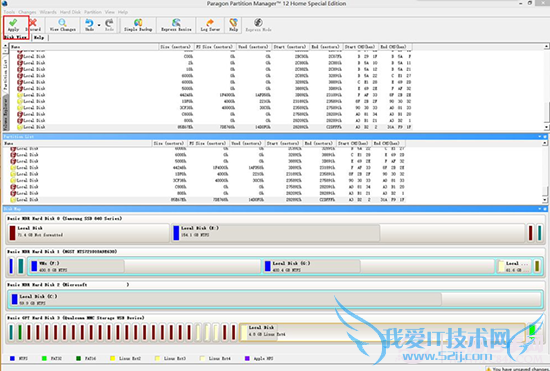Click upper list scrollbar down arrow
The width and height of the screenshot is (550, 371).
546,127
